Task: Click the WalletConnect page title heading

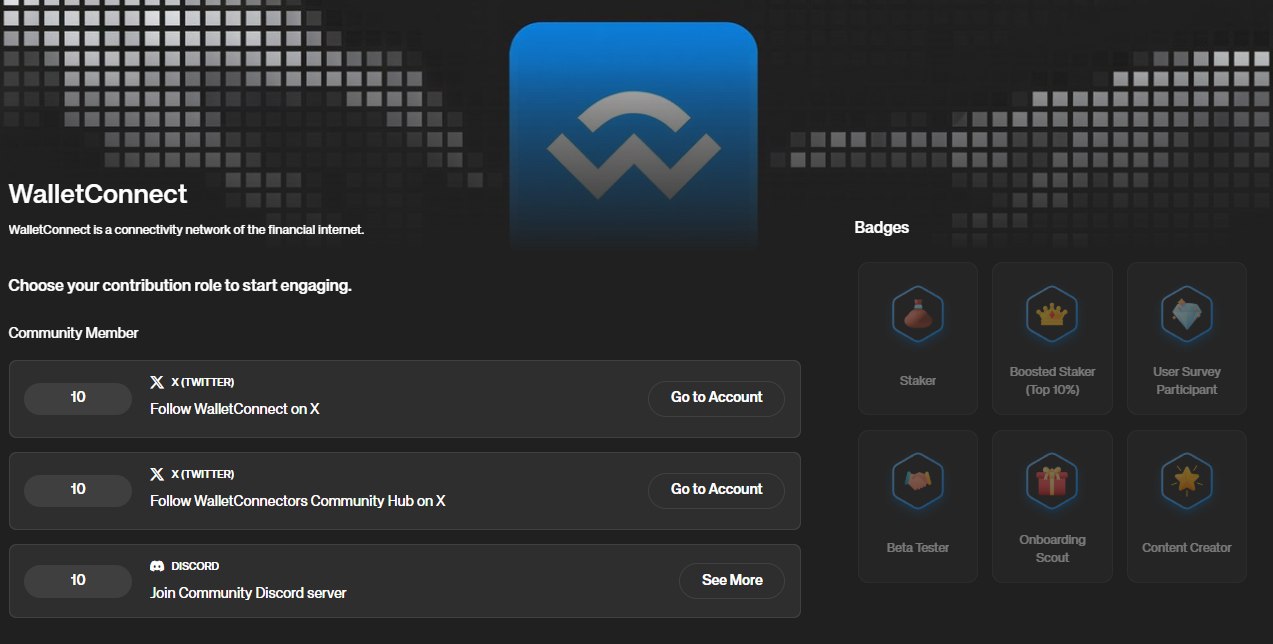Action: tap(98, 194)
